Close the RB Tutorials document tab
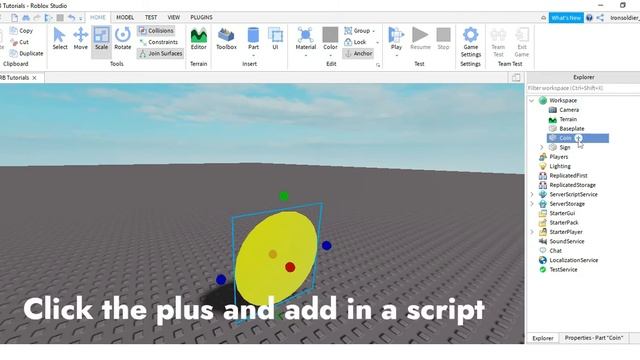Screen dimensions: 640x360 point(34,78)
